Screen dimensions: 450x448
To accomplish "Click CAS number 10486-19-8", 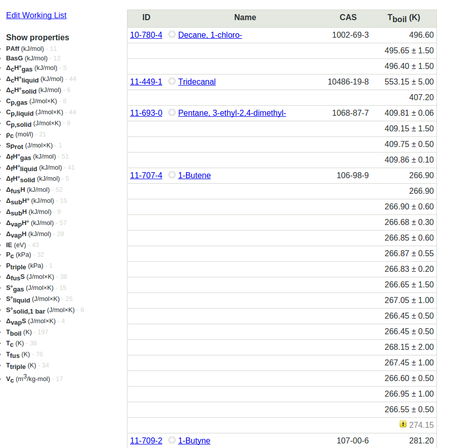I will (x=348, y=82).
